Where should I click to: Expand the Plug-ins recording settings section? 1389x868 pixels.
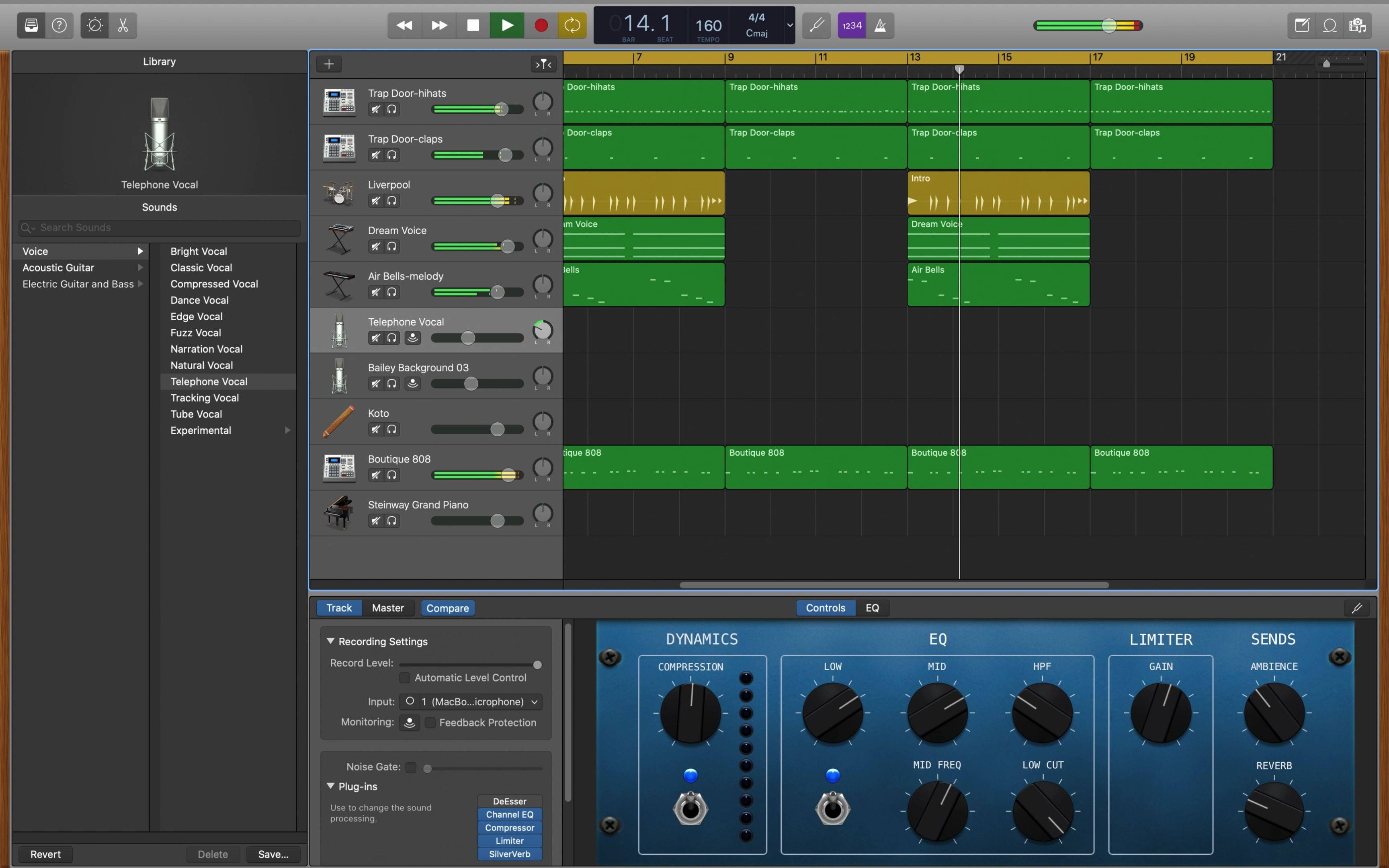331,786
